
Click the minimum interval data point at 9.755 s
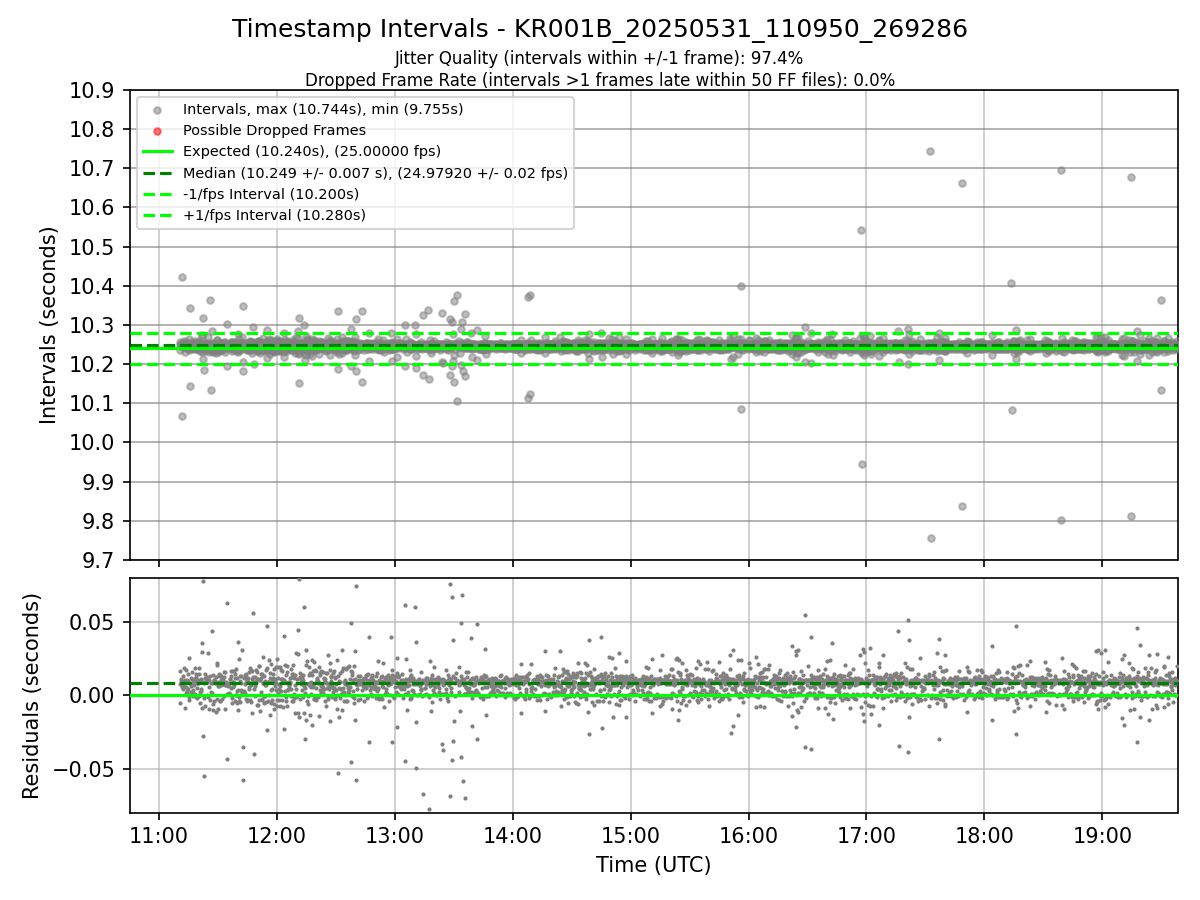[931, 538]
